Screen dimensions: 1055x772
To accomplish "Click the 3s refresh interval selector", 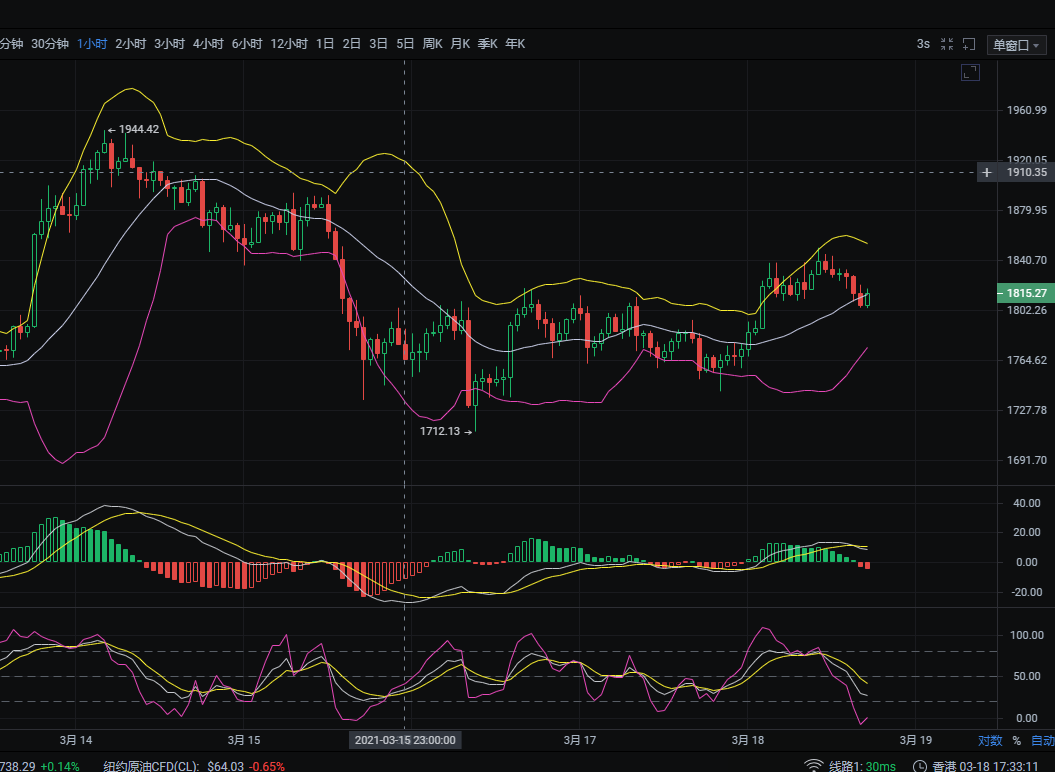I will [x=922, y=44].
